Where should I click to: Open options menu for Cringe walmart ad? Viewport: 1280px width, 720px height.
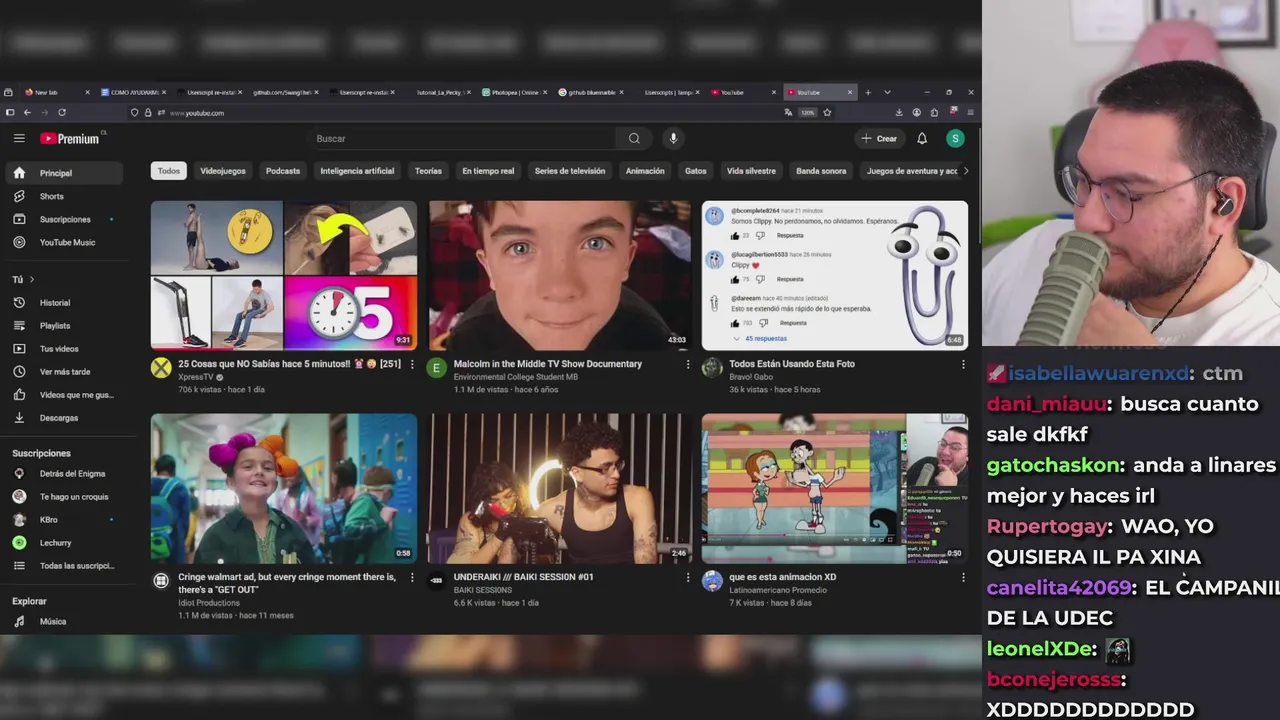coord(412,578)
